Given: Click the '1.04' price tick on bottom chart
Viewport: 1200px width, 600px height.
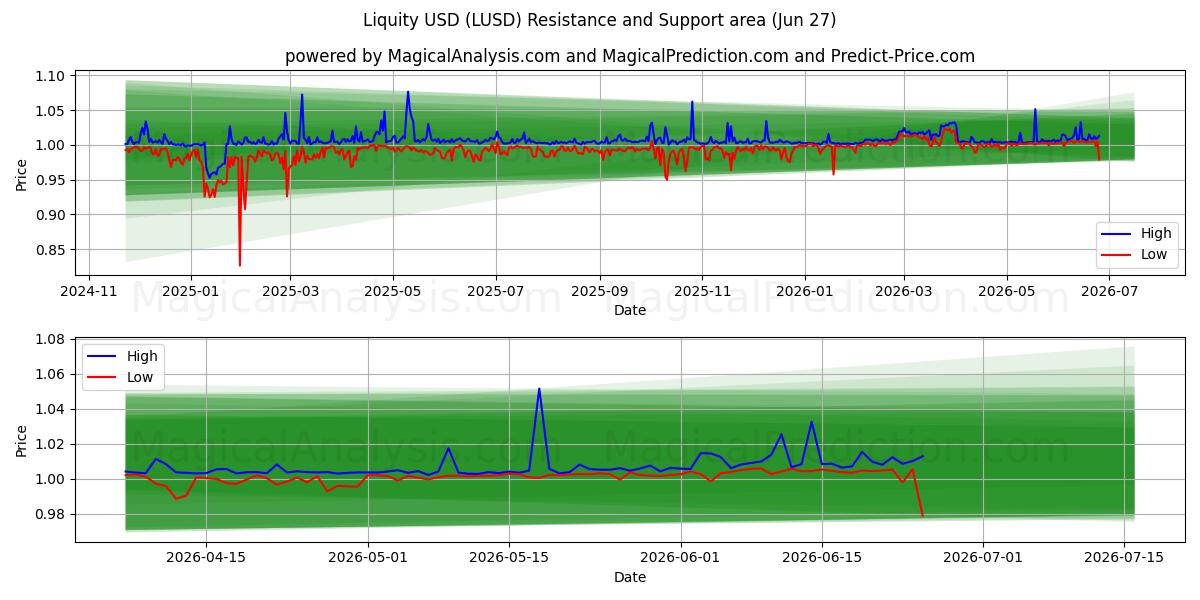Looking at the screenshot, I should point(50,410).
